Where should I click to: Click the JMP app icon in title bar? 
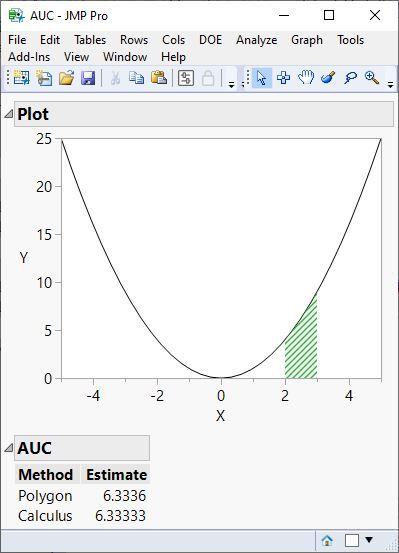[x=16, y=16]
